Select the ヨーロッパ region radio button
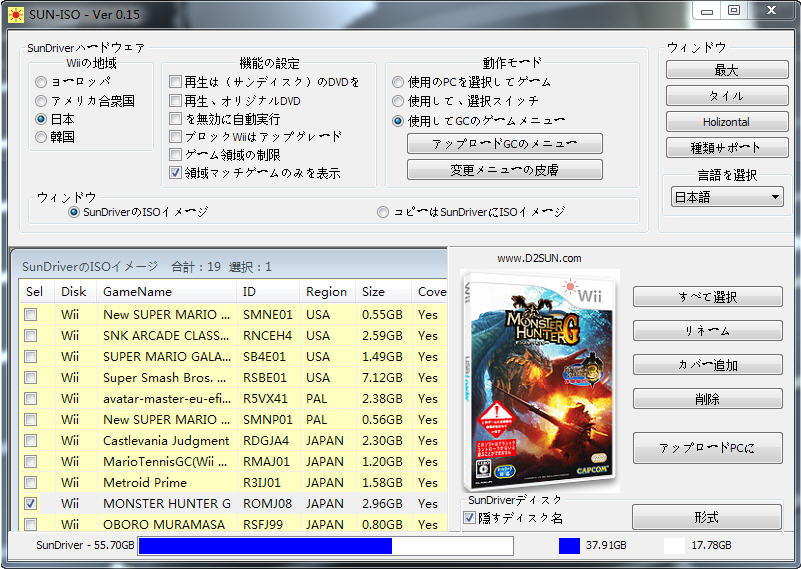Image resolution: width=801 pixels, height=569 pixels. 41,82
